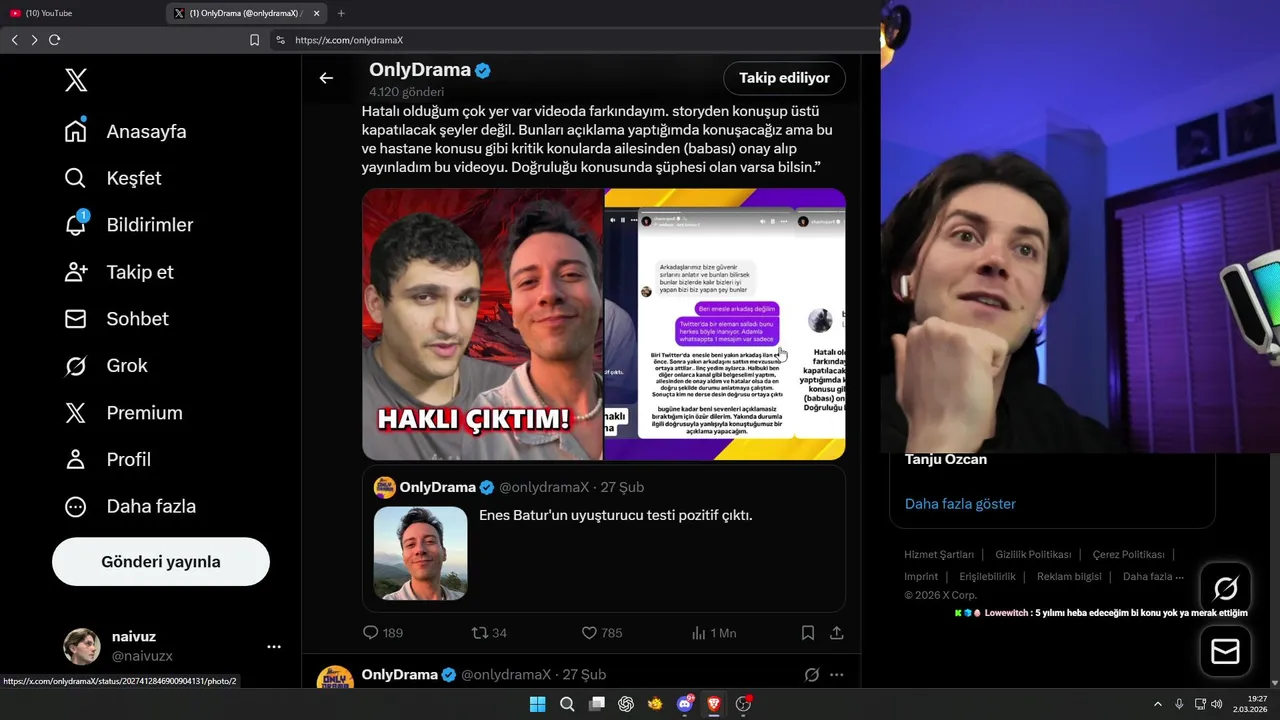Go back with the profile back arrow
Screen dimensions: 1280x720
coord(326,78)
